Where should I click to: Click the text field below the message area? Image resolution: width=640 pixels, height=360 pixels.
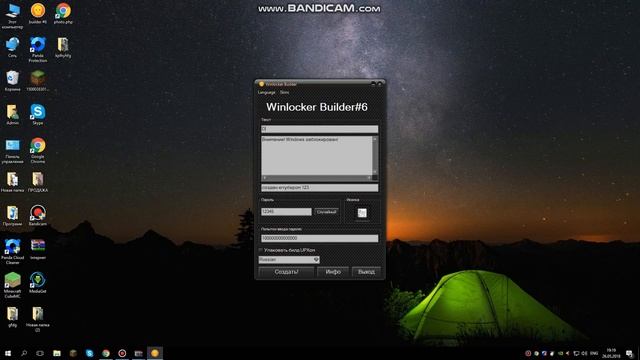click(x=320, y=188)
